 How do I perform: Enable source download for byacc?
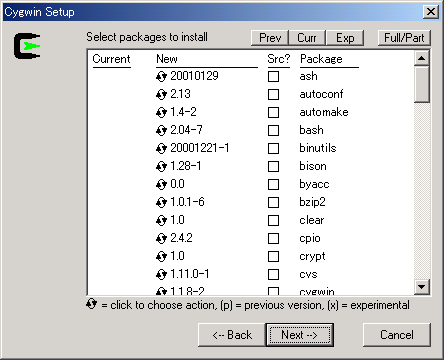pos(273,184)
